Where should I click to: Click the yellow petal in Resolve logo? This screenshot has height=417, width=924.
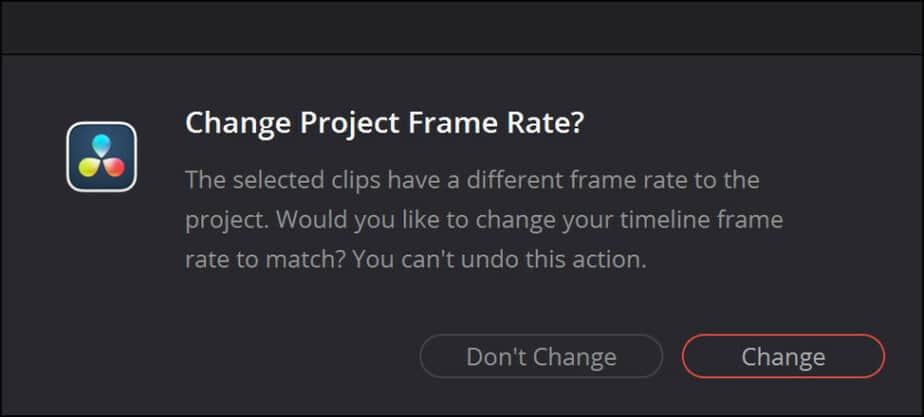click(90, 167)
